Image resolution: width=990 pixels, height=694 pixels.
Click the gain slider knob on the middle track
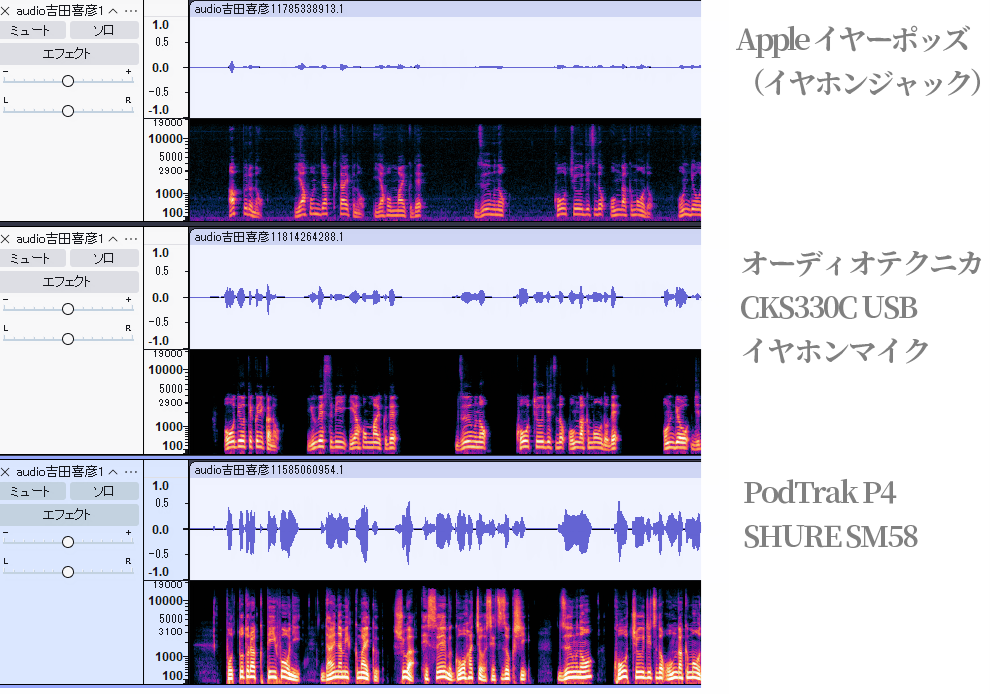click(x=68, y=309)
